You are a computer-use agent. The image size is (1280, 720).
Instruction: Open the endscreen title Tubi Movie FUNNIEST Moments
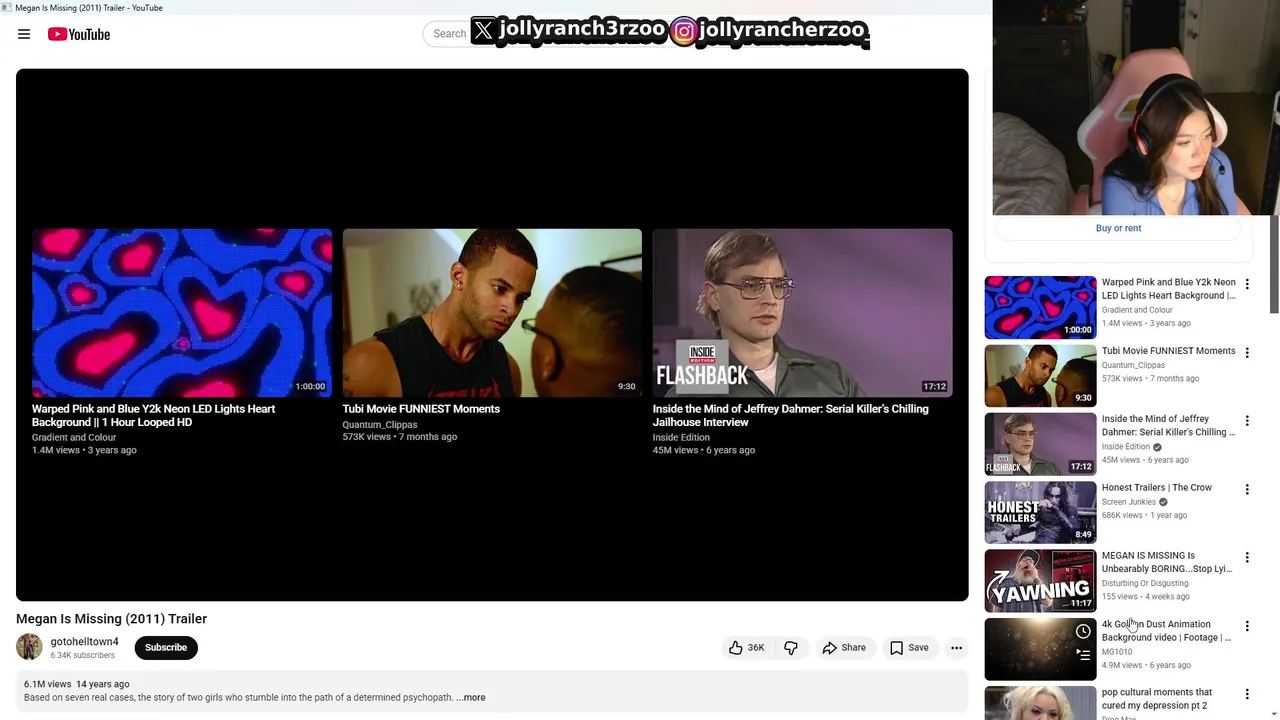pyautogui.click(x=421, y=409)
